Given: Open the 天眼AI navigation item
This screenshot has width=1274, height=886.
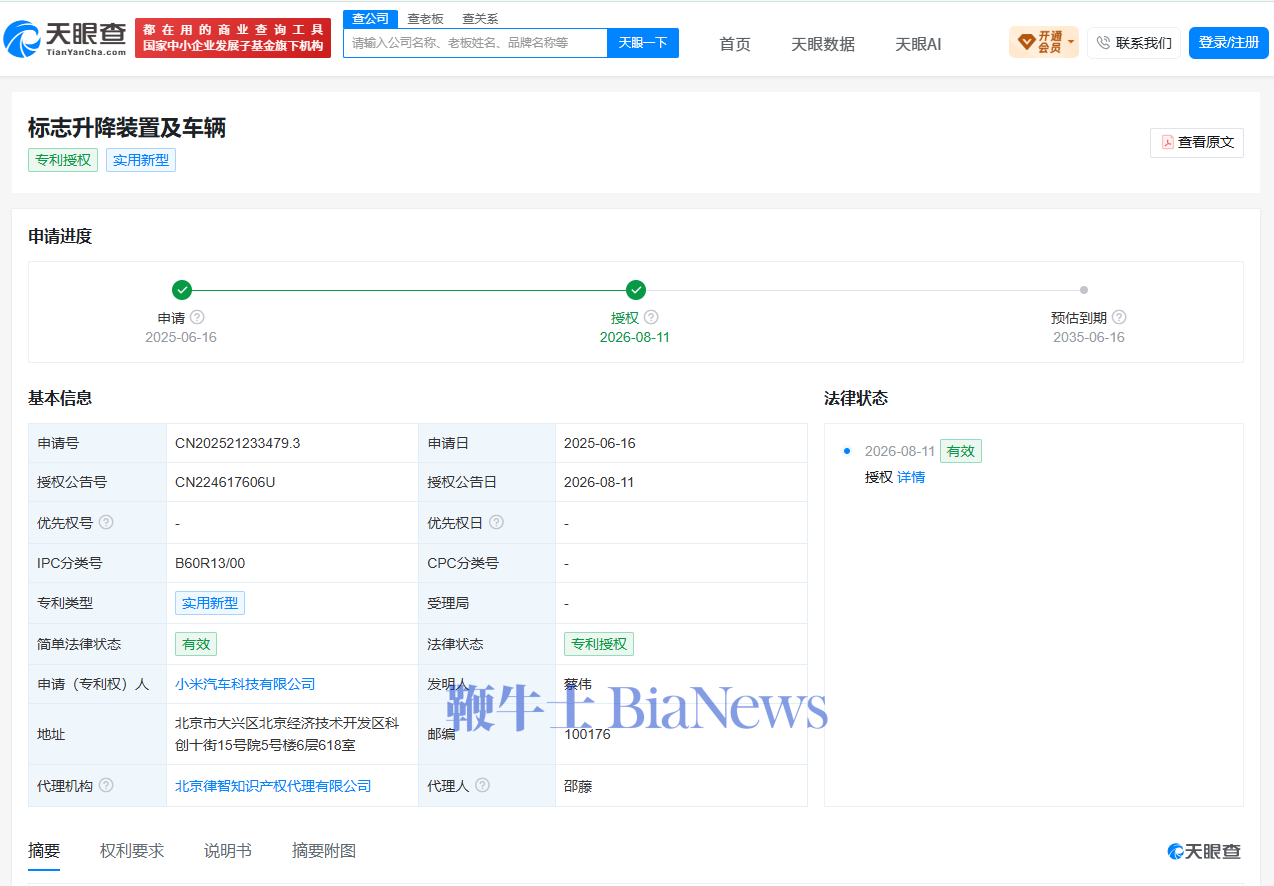Looking at the screenshot, I should (918, 44).
